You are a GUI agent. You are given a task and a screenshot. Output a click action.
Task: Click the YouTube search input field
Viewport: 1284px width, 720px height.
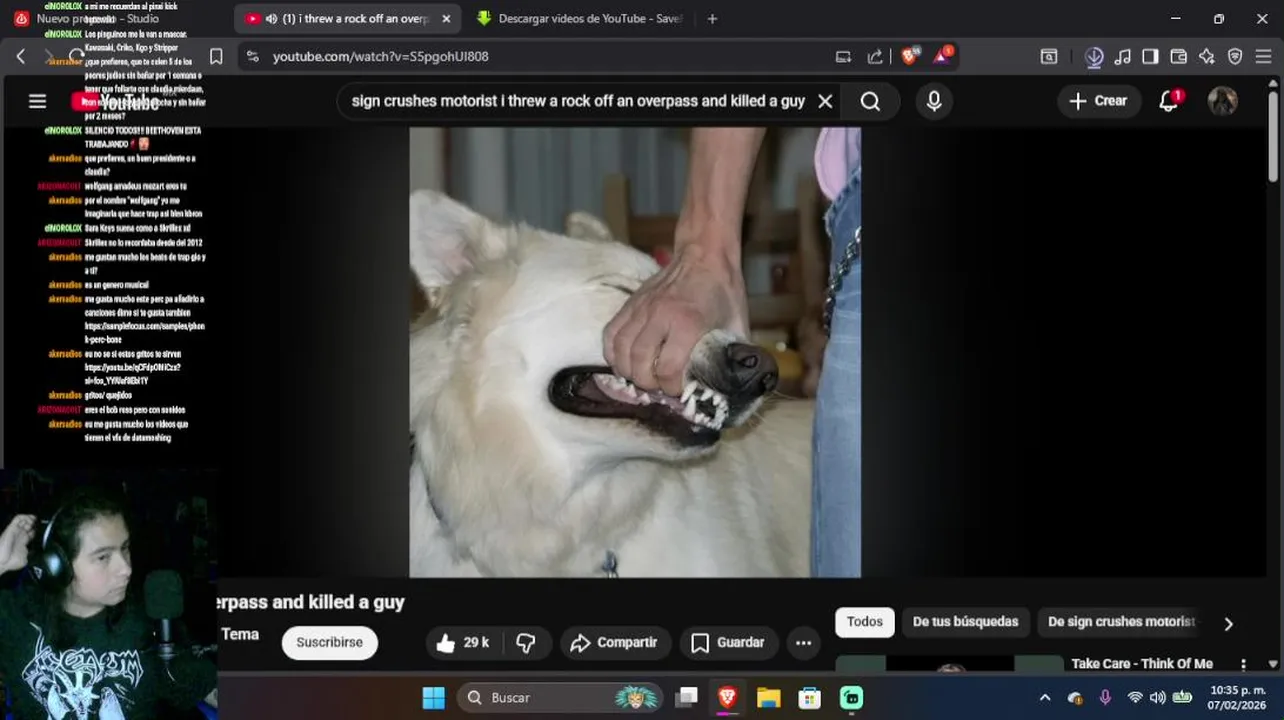coord(578,101)
